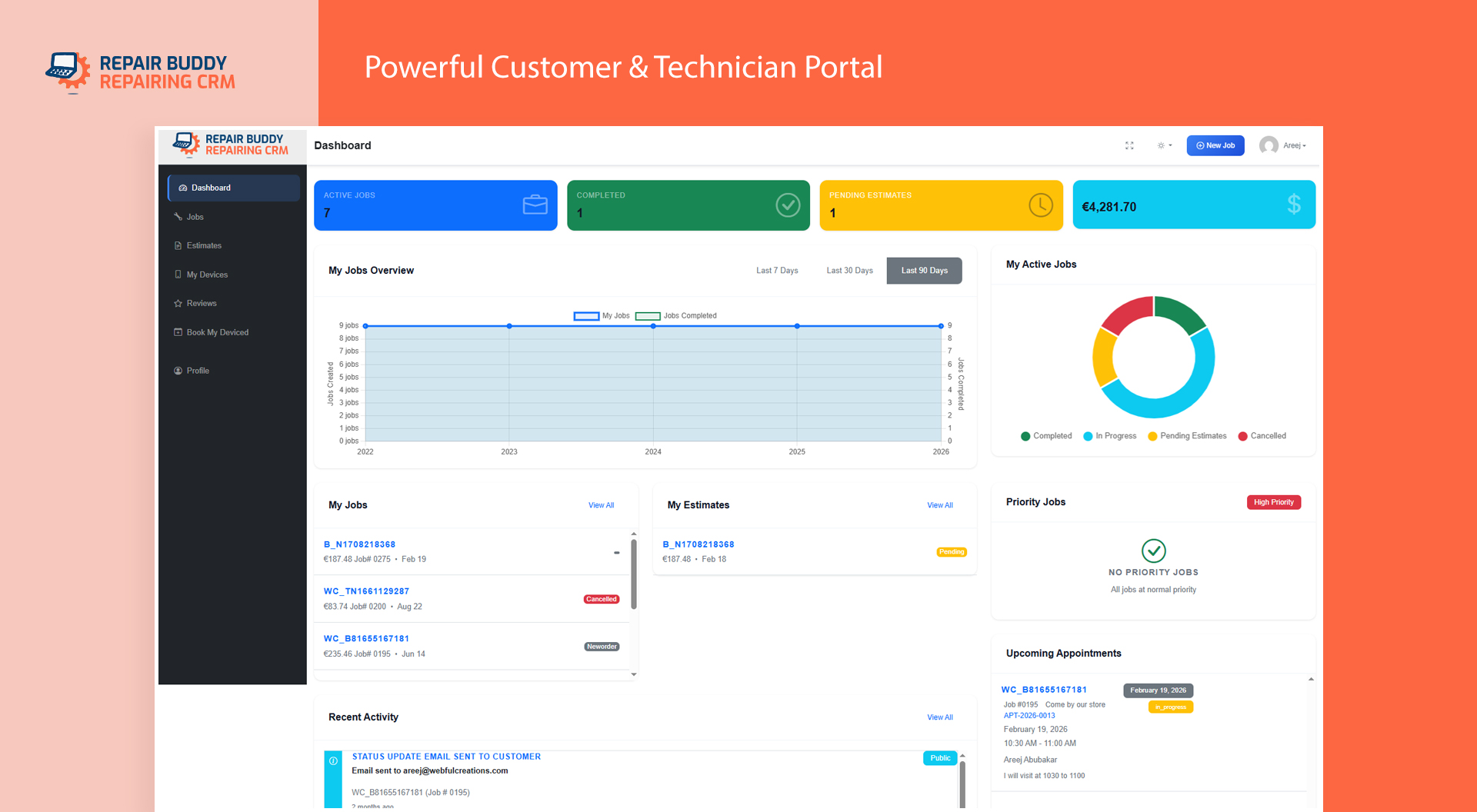Go to Estimates in the sidebar
The width and height of the screenshot is (1477, 812).
(x=204, y=246)
